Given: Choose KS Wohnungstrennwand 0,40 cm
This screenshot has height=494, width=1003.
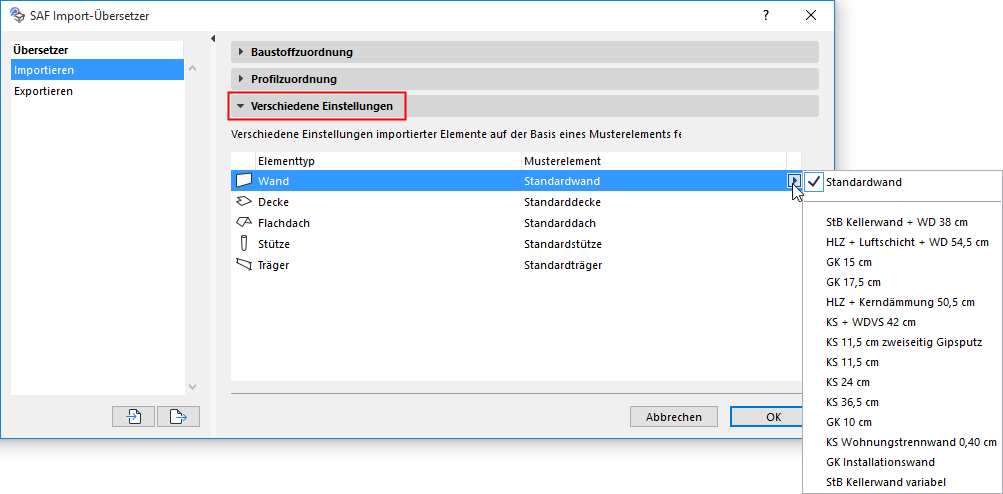Looking at the screenshot, I should click(x=911, y=442).
